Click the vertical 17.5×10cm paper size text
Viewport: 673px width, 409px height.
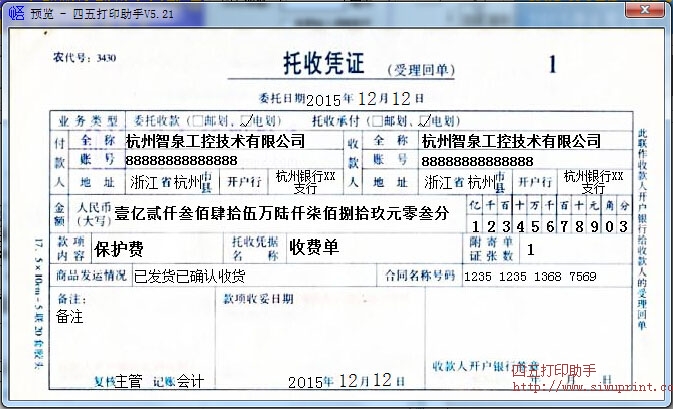tap(39, 304)
